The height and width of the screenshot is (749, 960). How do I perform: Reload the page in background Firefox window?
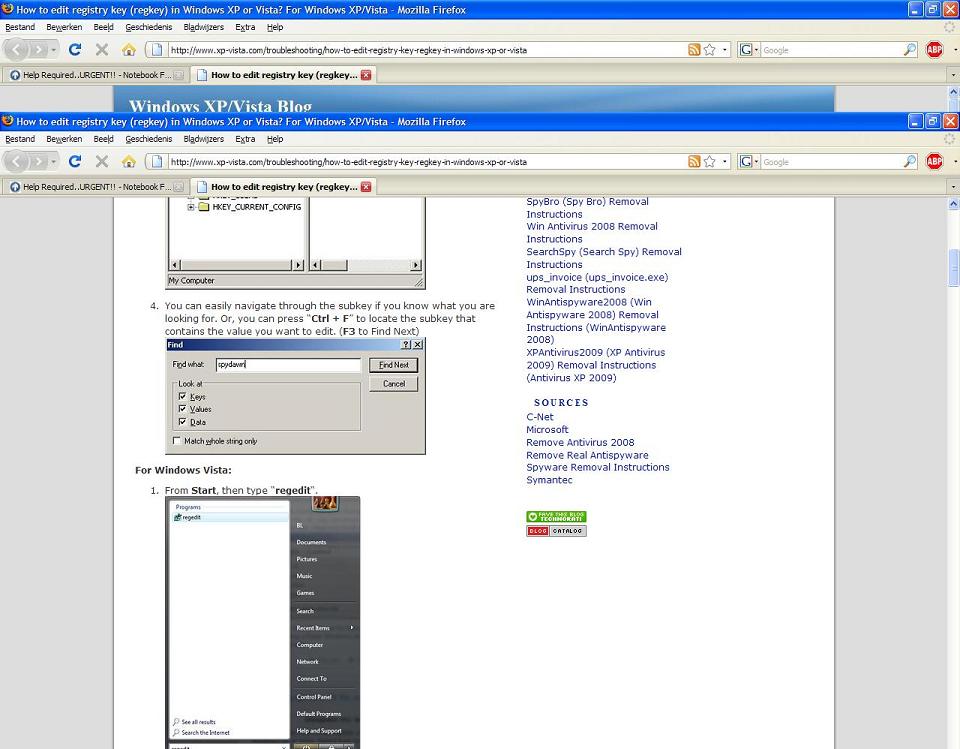[75, 50]
